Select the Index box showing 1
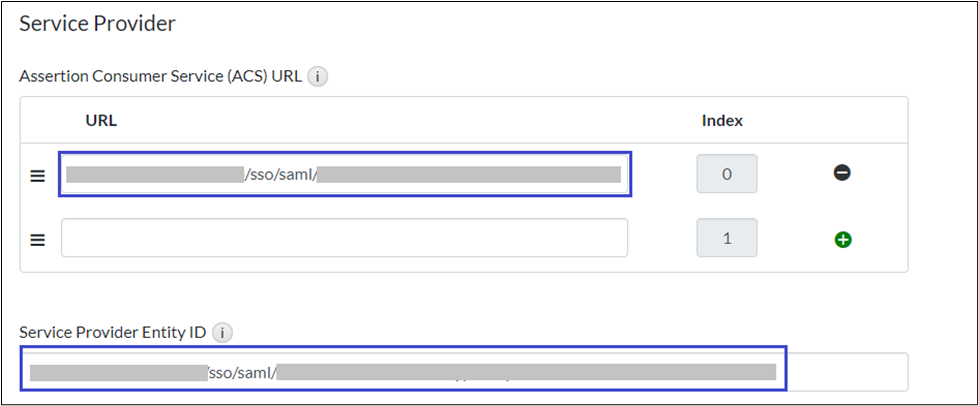Viewport: 979px width, 406px height. [727, 238]
